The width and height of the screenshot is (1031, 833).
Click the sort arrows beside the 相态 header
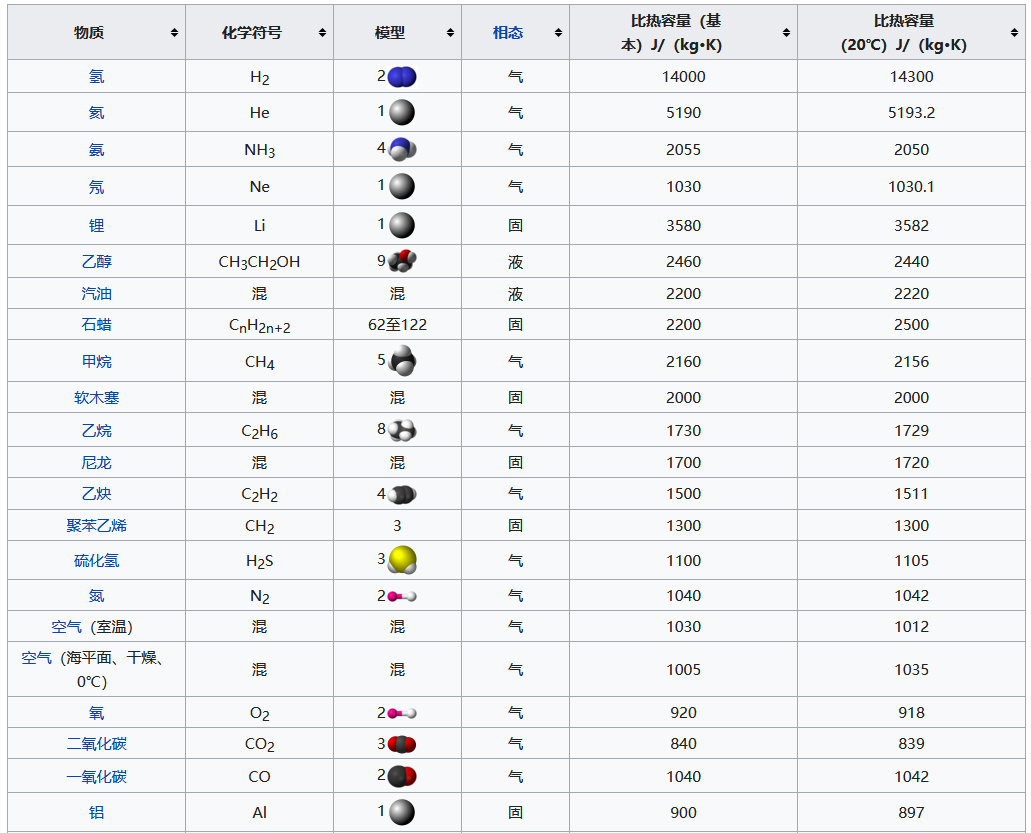coord(558,32)
